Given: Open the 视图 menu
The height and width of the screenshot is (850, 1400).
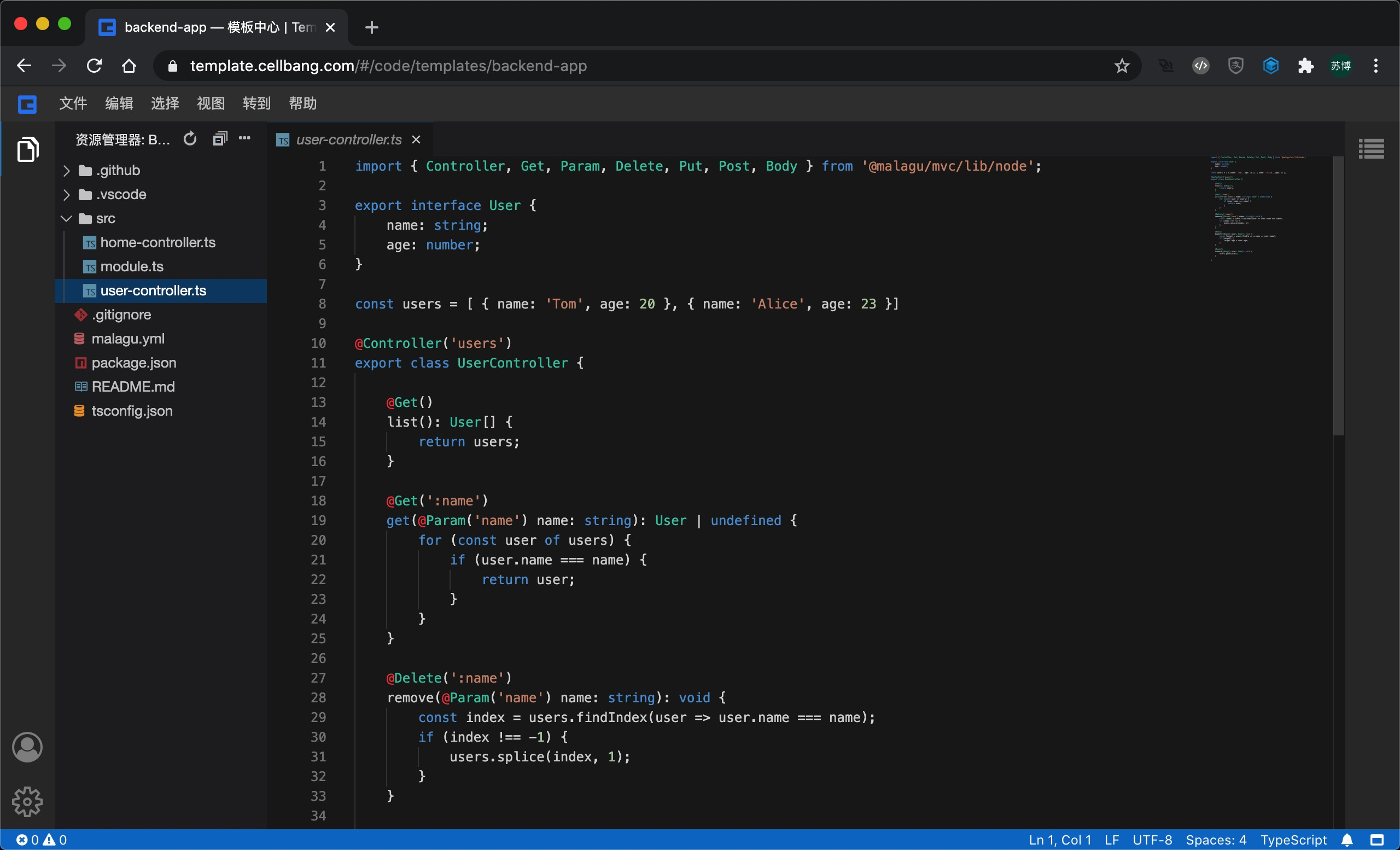Looking at the screenshot, I should pyautogui.click(x=211, y=103).
